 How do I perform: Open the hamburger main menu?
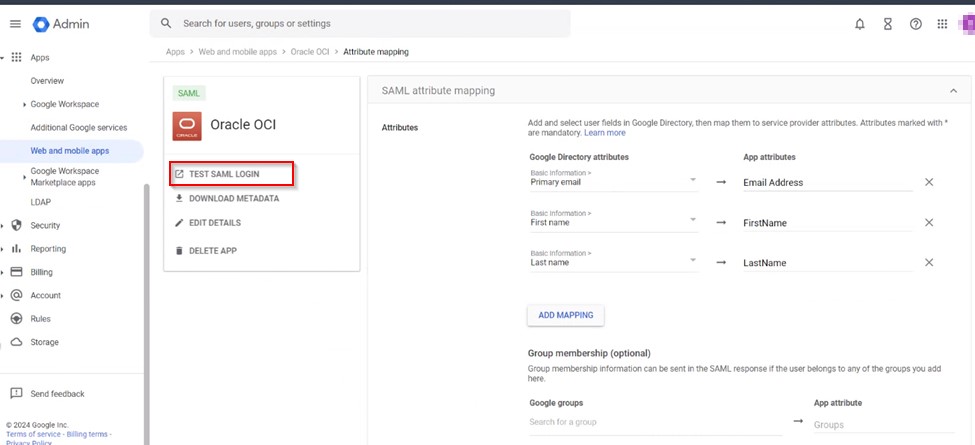pos(15,24)
